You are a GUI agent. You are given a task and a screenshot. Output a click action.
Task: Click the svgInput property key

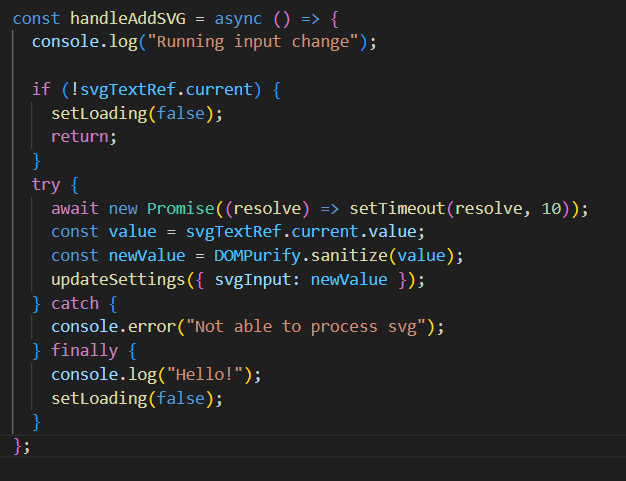[253, 280]
